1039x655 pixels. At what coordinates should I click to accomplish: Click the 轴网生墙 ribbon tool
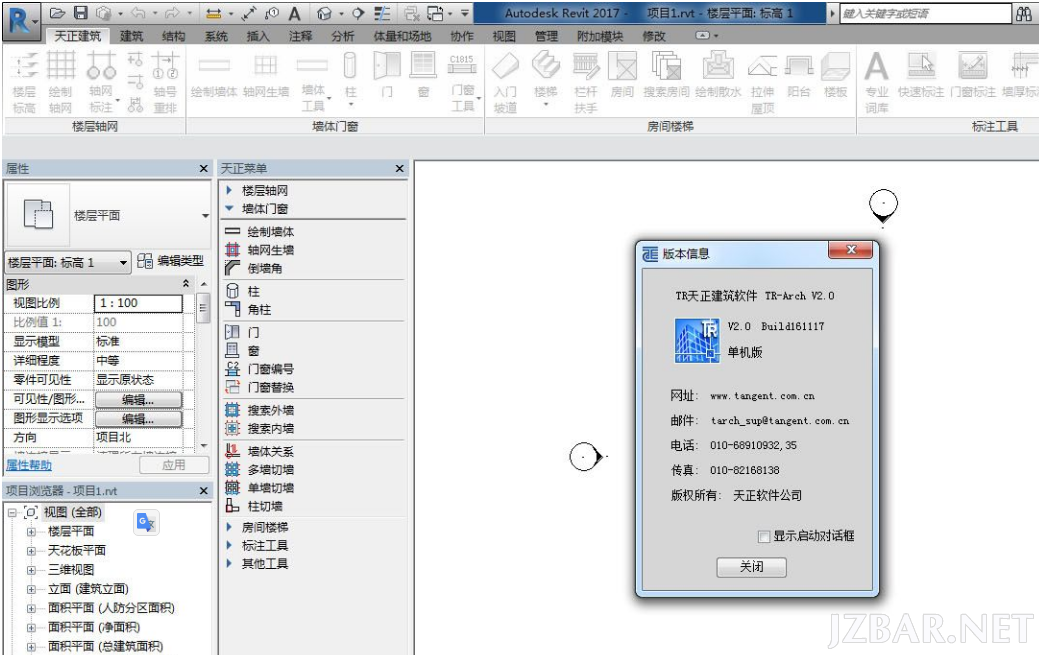tap(266, 77)
